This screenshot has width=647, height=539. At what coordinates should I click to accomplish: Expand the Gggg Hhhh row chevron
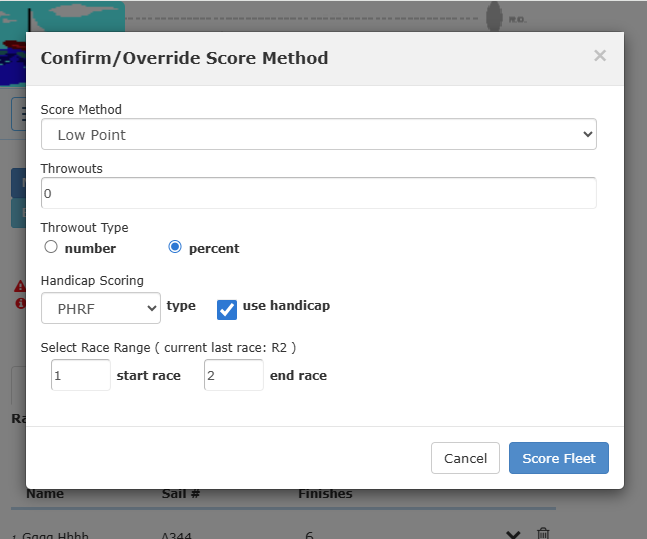pos(513,534)
